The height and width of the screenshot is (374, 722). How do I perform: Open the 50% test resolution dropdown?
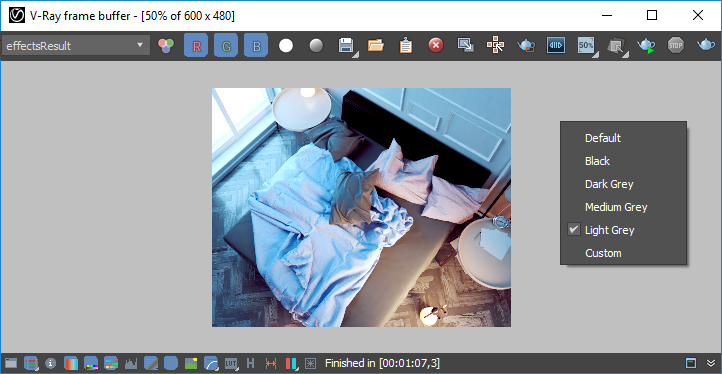pos(586,46)
